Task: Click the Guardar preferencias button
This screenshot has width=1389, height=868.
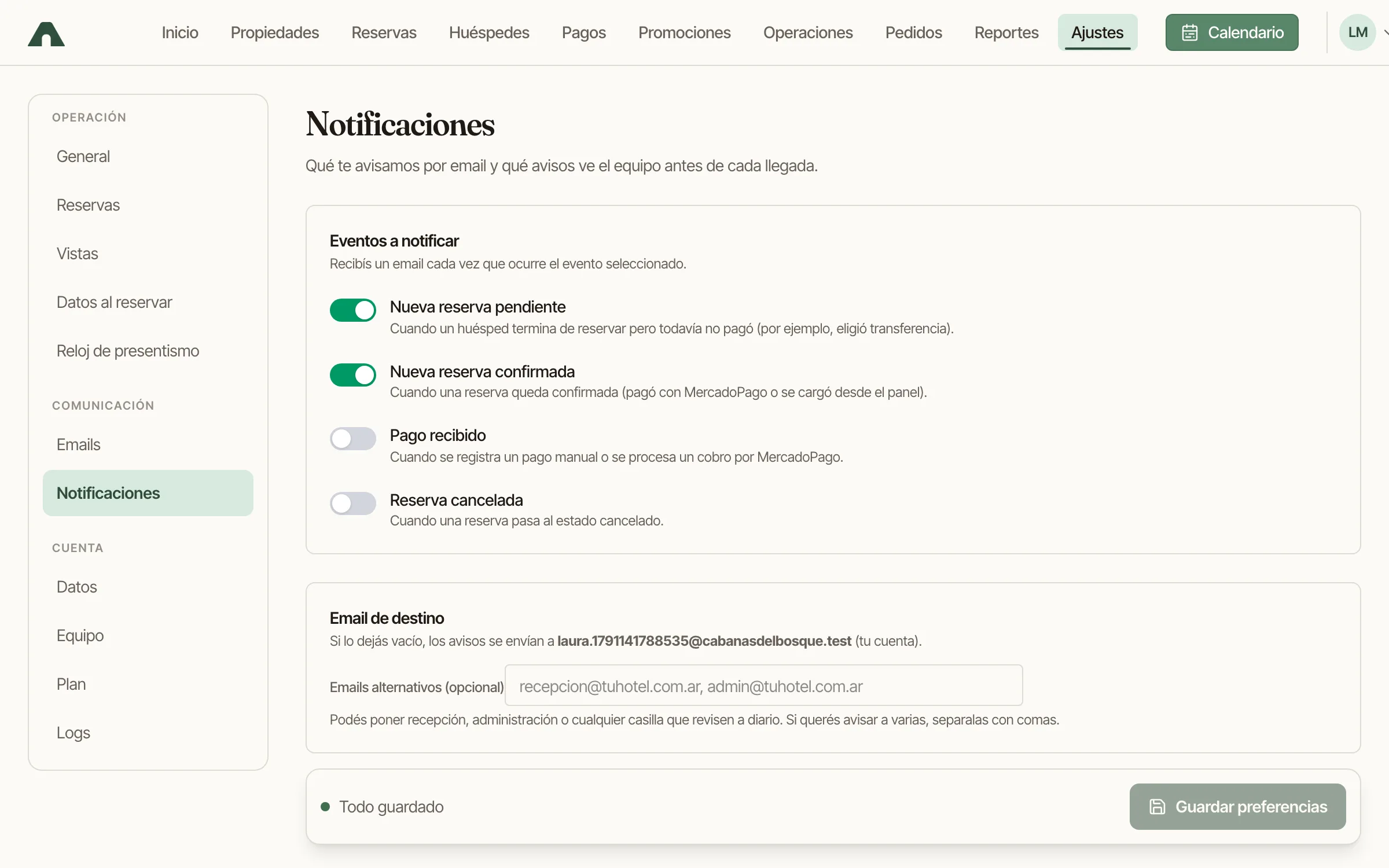Action: coord(1237,807)
